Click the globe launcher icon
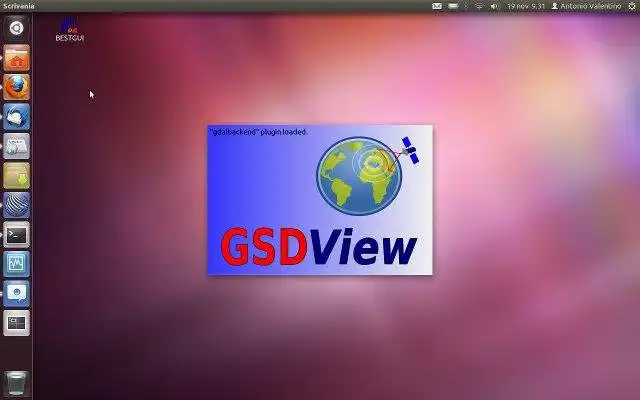 click(17, 205)
